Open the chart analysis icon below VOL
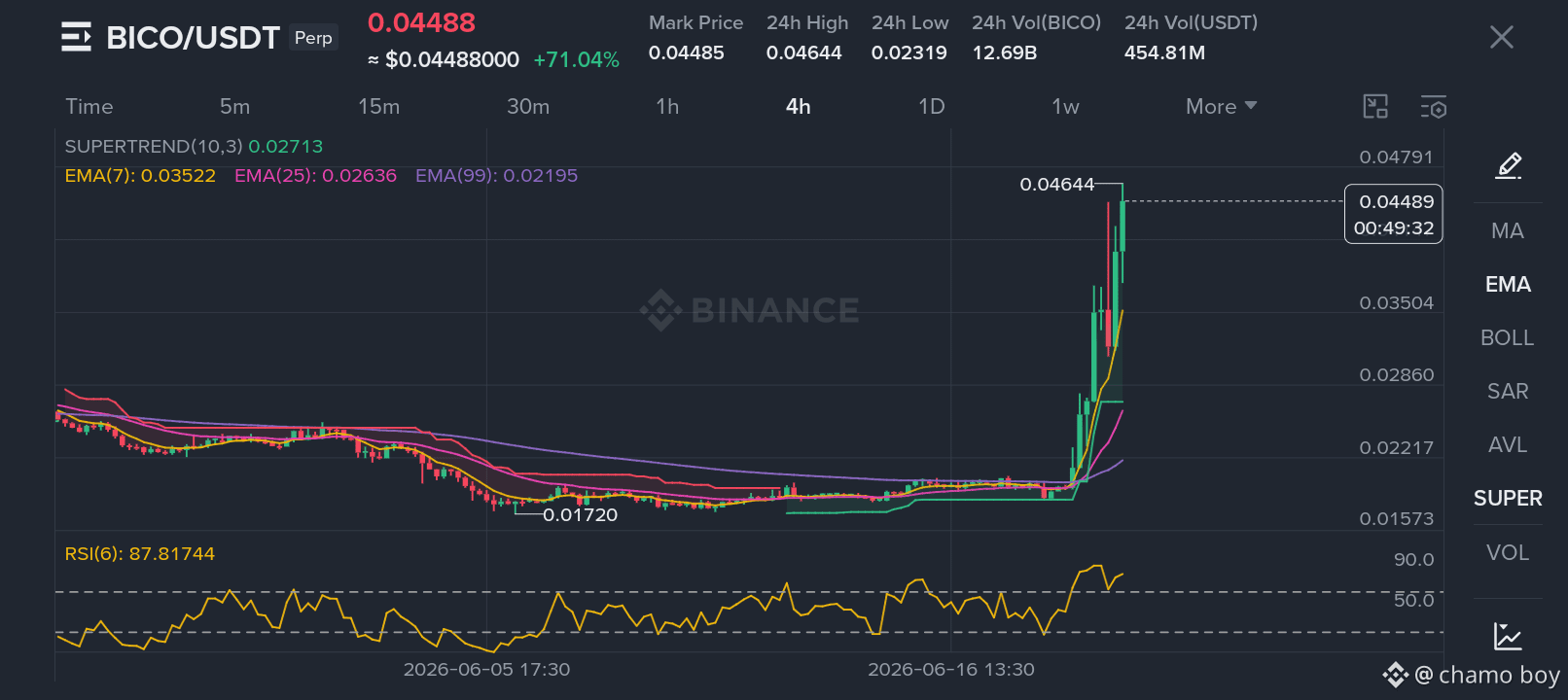 [x=1508, y=637]
